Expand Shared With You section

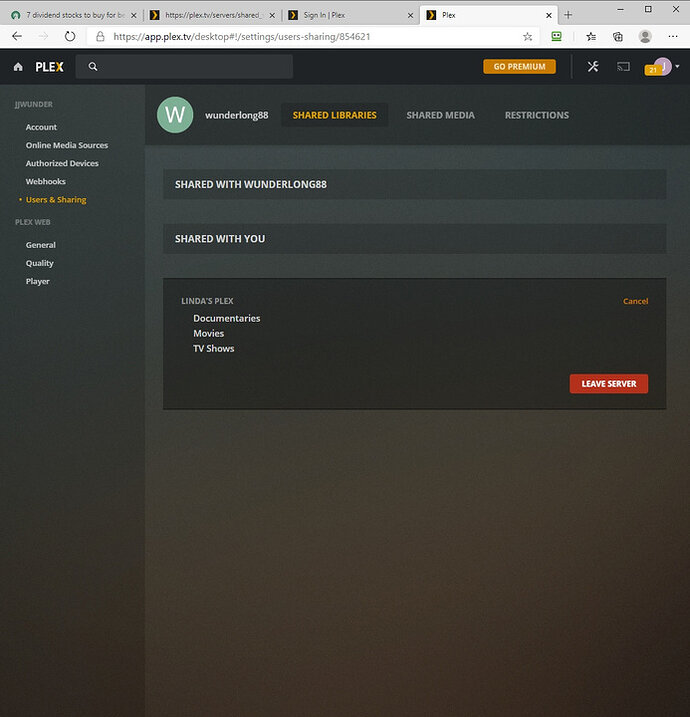point(415,239)
